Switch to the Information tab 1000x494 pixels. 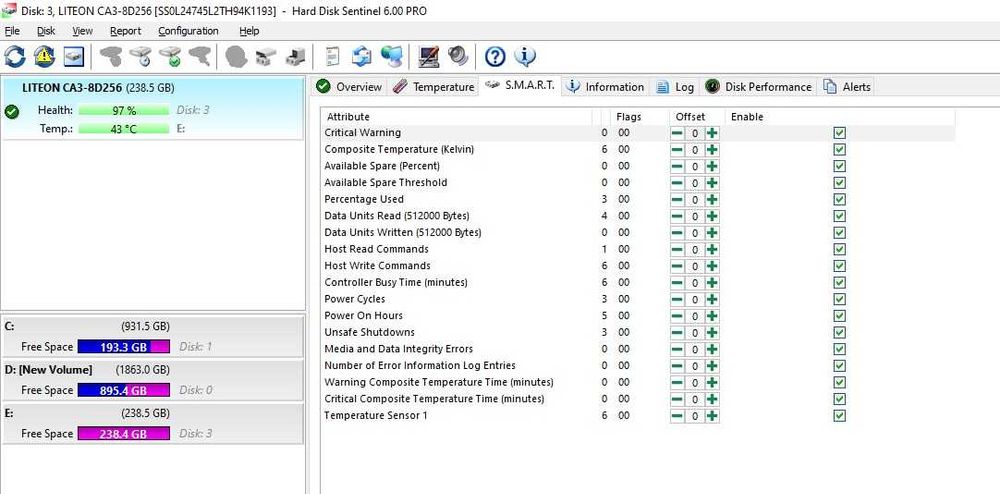click(x=606, y=87)
